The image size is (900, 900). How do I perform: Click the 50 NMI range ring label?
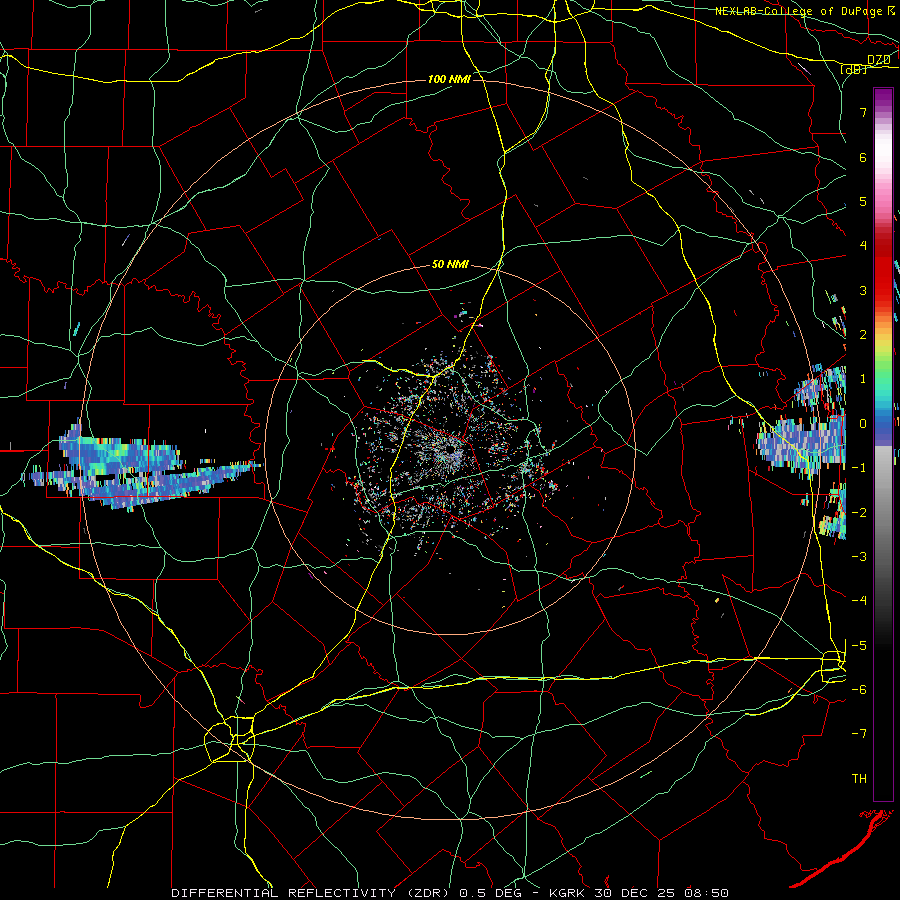click(450, 265)
